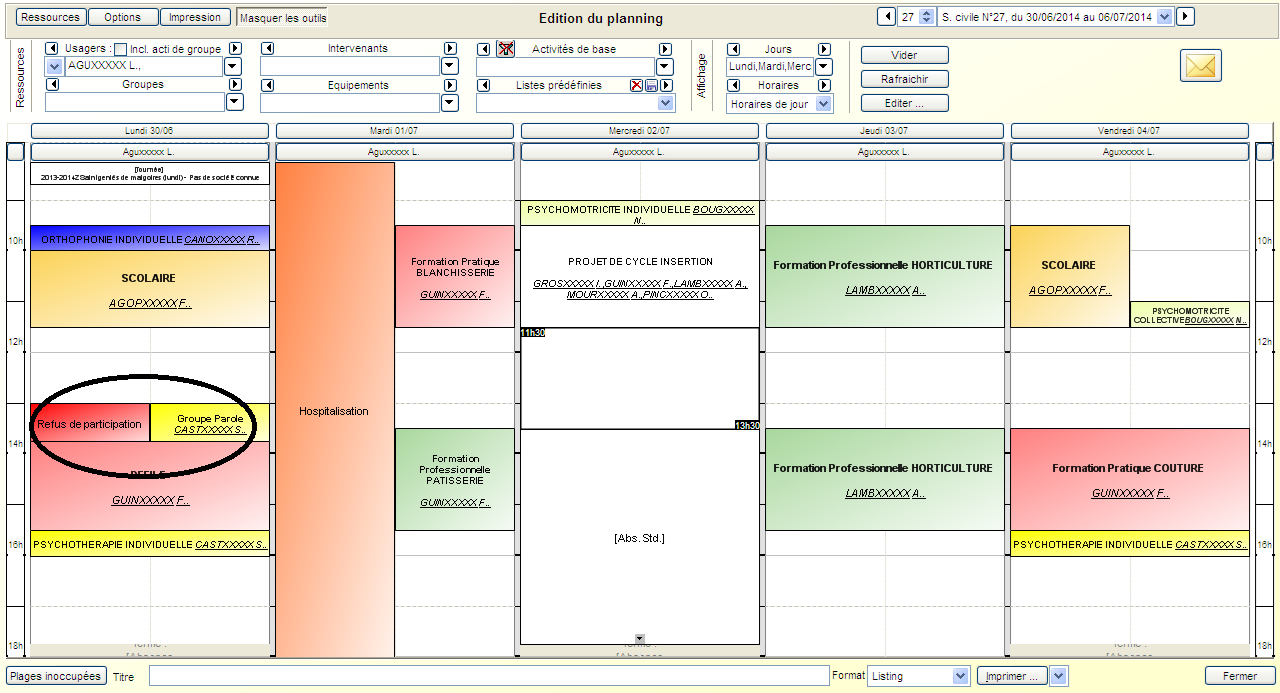Viewport: 1280px width, 693px height.
Task: Click next arrow for Usagers
Action: point(235,49)
